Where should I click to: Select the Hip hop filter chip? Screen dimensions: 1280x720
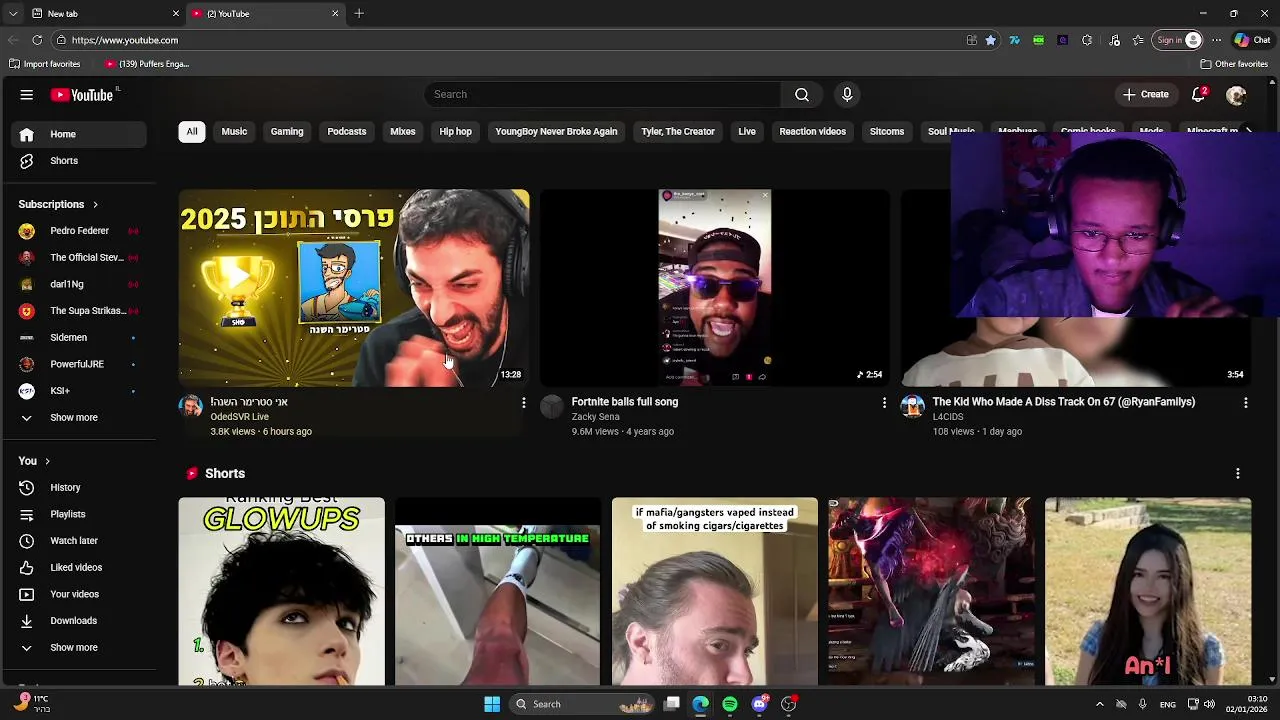click(455, 132)
